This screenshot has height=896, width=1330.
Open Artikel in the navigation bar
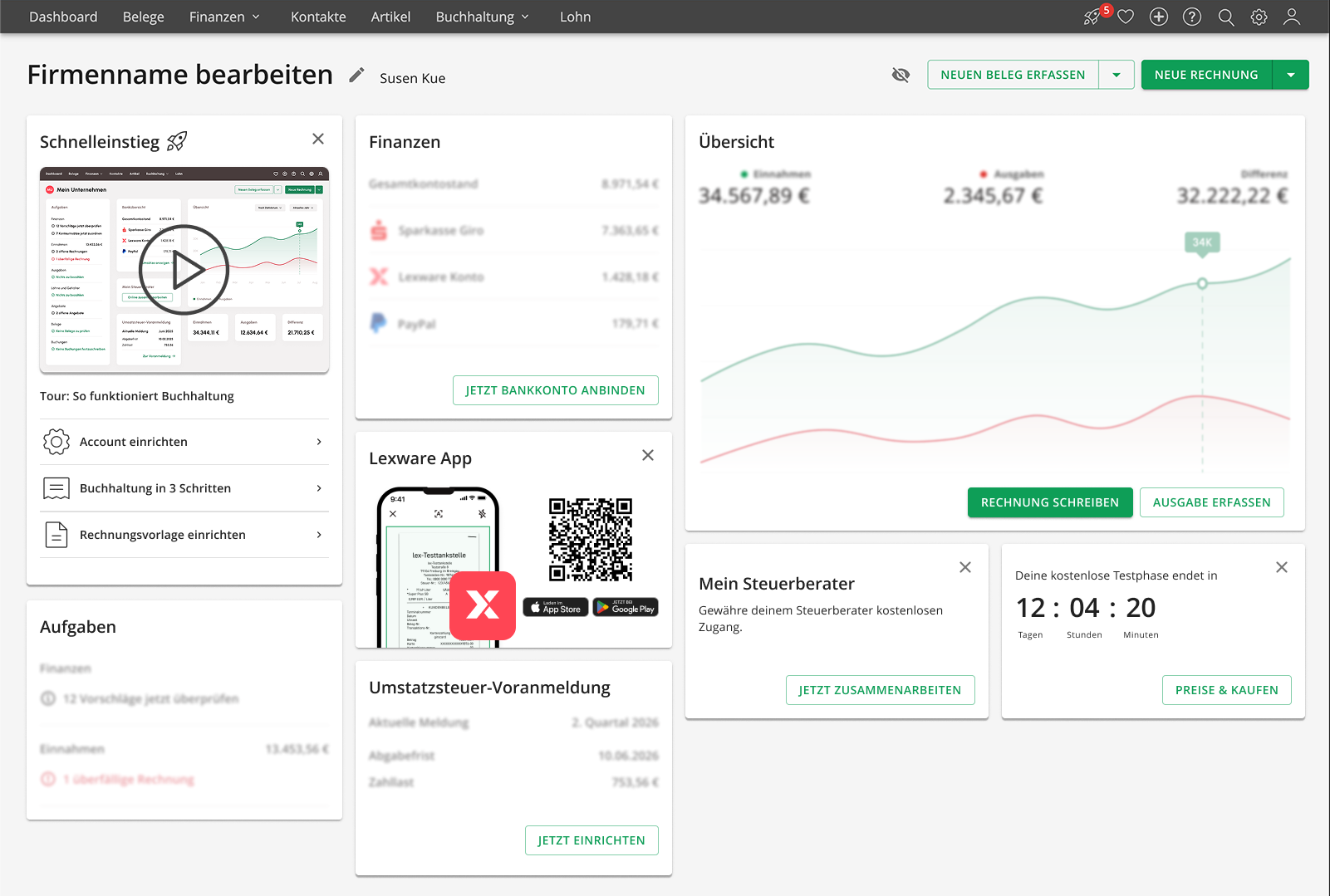click(x=390, y=17)
